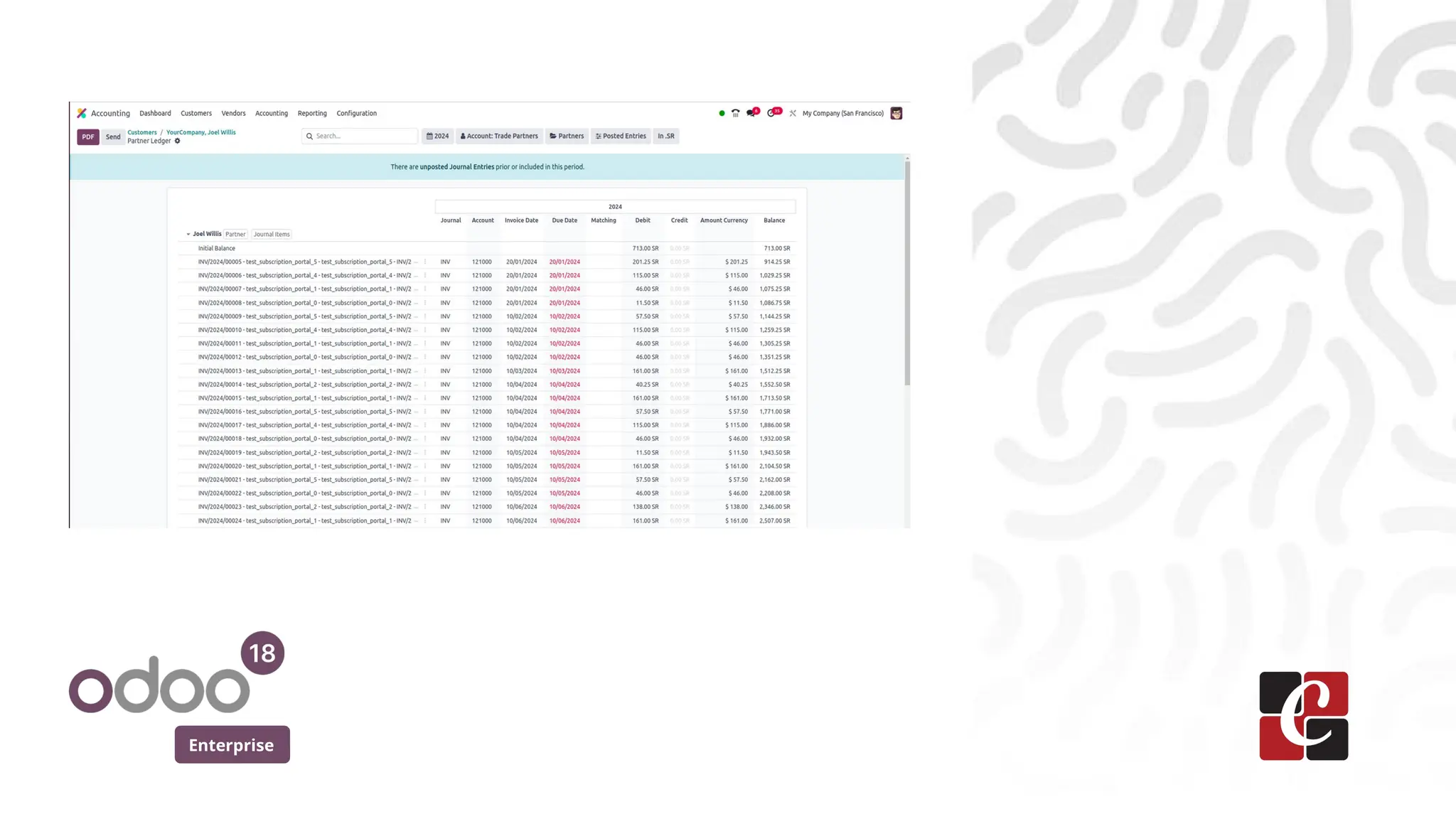Click the PDF export button
The image size is (1456, 819).
coord(87,136)
